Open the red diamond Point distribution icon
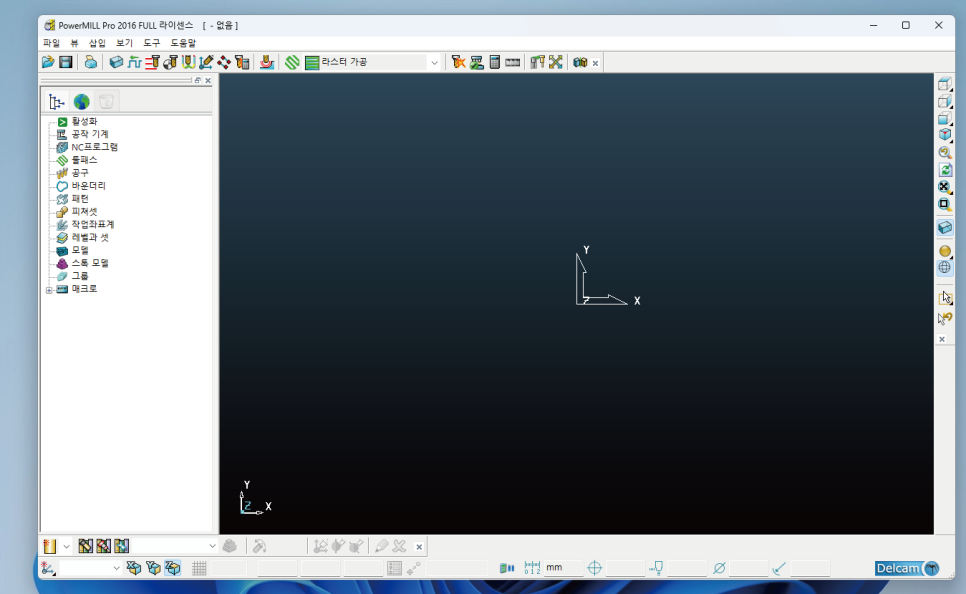This screenshot has width=966, height=594. [x=224, y=62]
